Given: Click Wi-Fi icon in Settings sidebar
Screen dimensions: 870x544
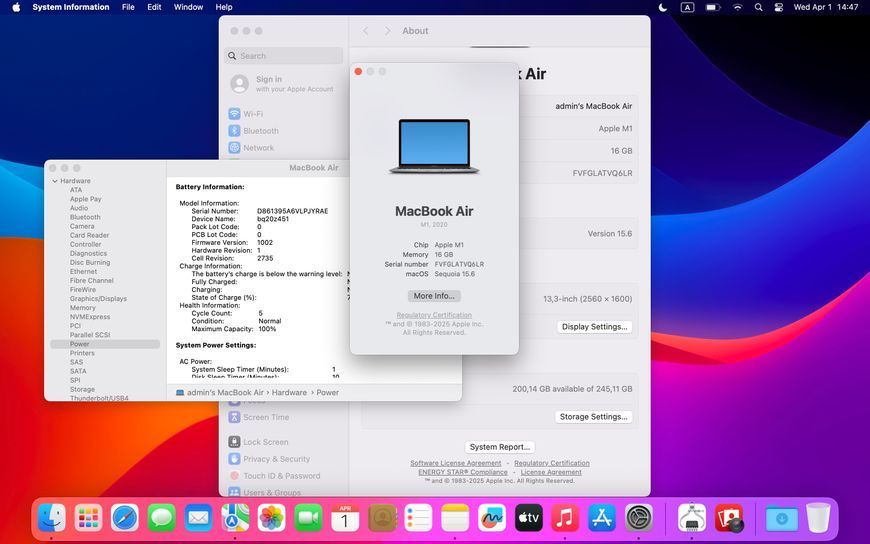Looking at the screenshot, I should click(x=234, y=114).
